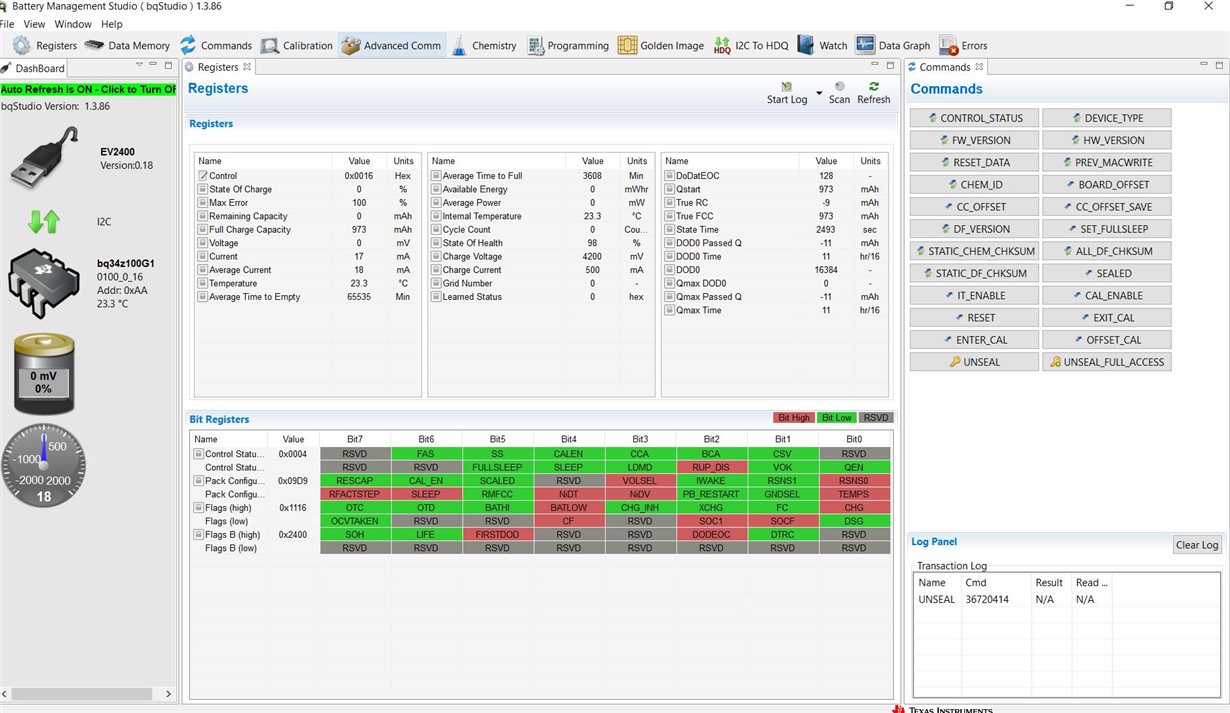Click the IT_ENABLE command button

pyautogui.click(x=974, y=296)
